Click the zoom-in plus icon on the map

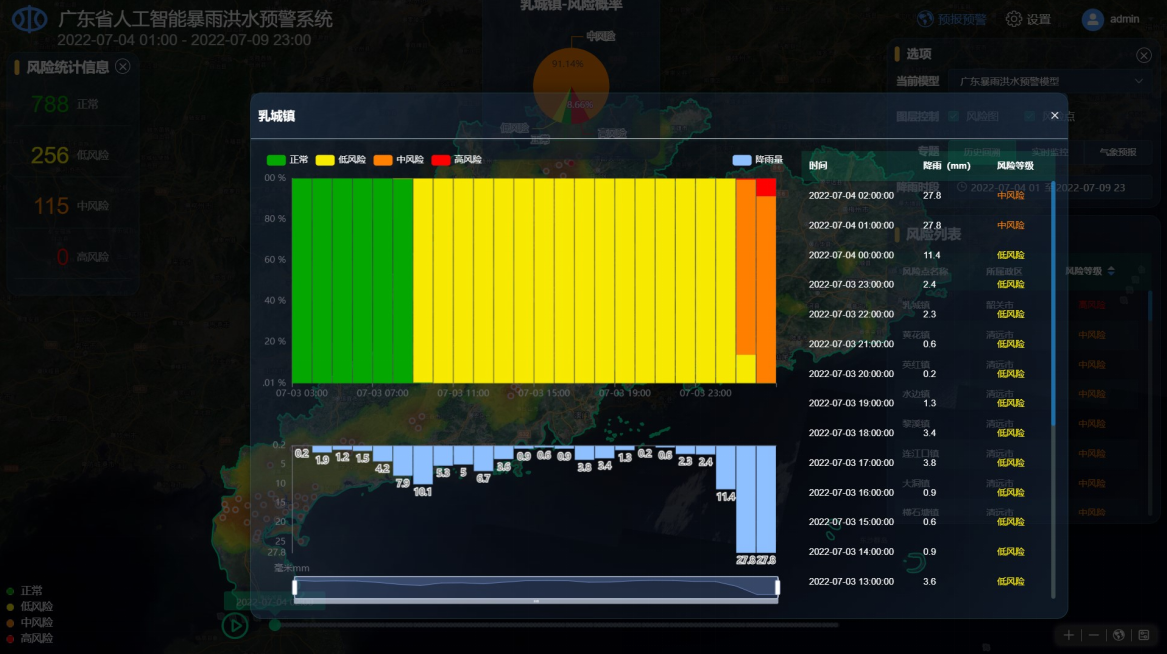pyautogui.click(x=1069, y=636)
